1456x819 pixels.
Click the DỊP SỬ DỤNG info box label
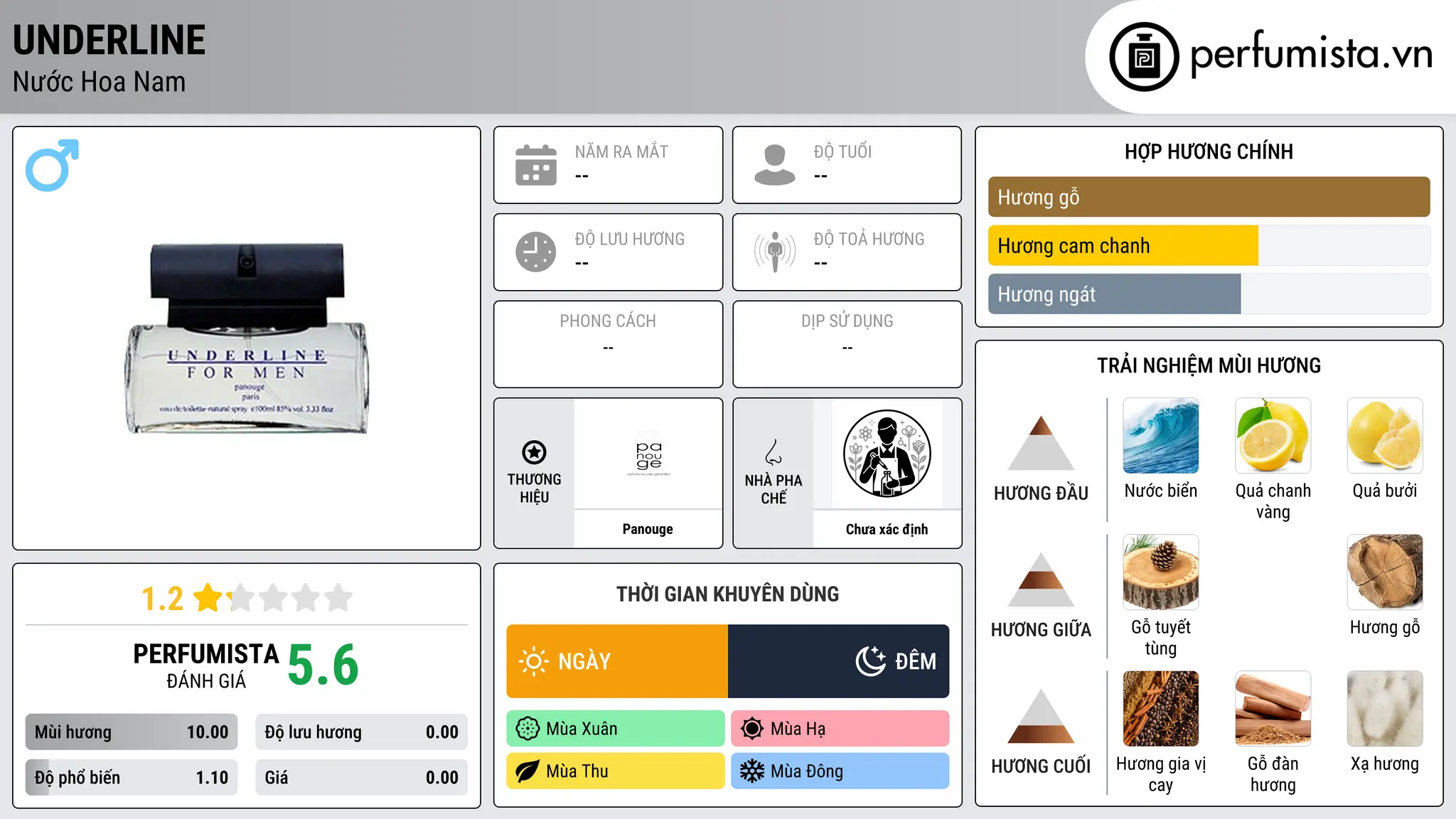click(x=847, y=321)
